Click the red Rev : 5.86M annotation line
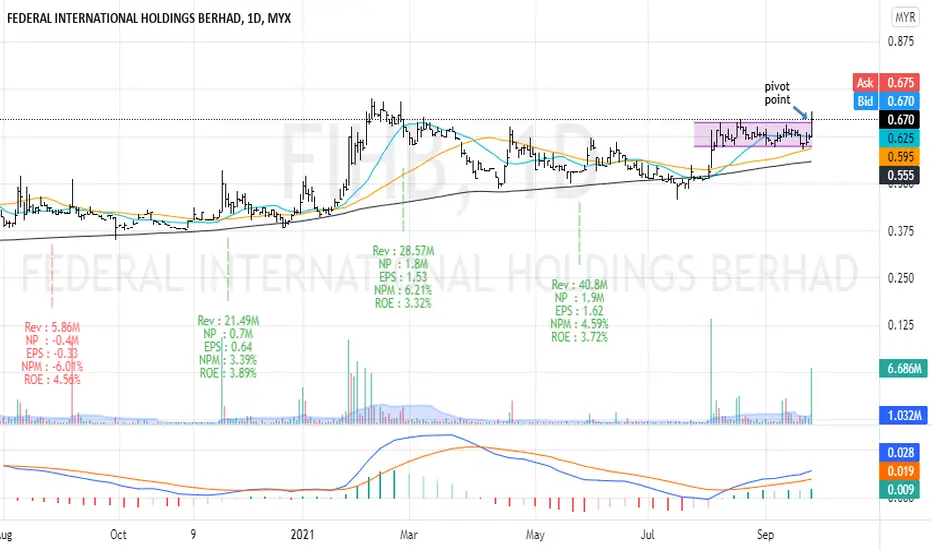The image size is (932, 550). 52,328
